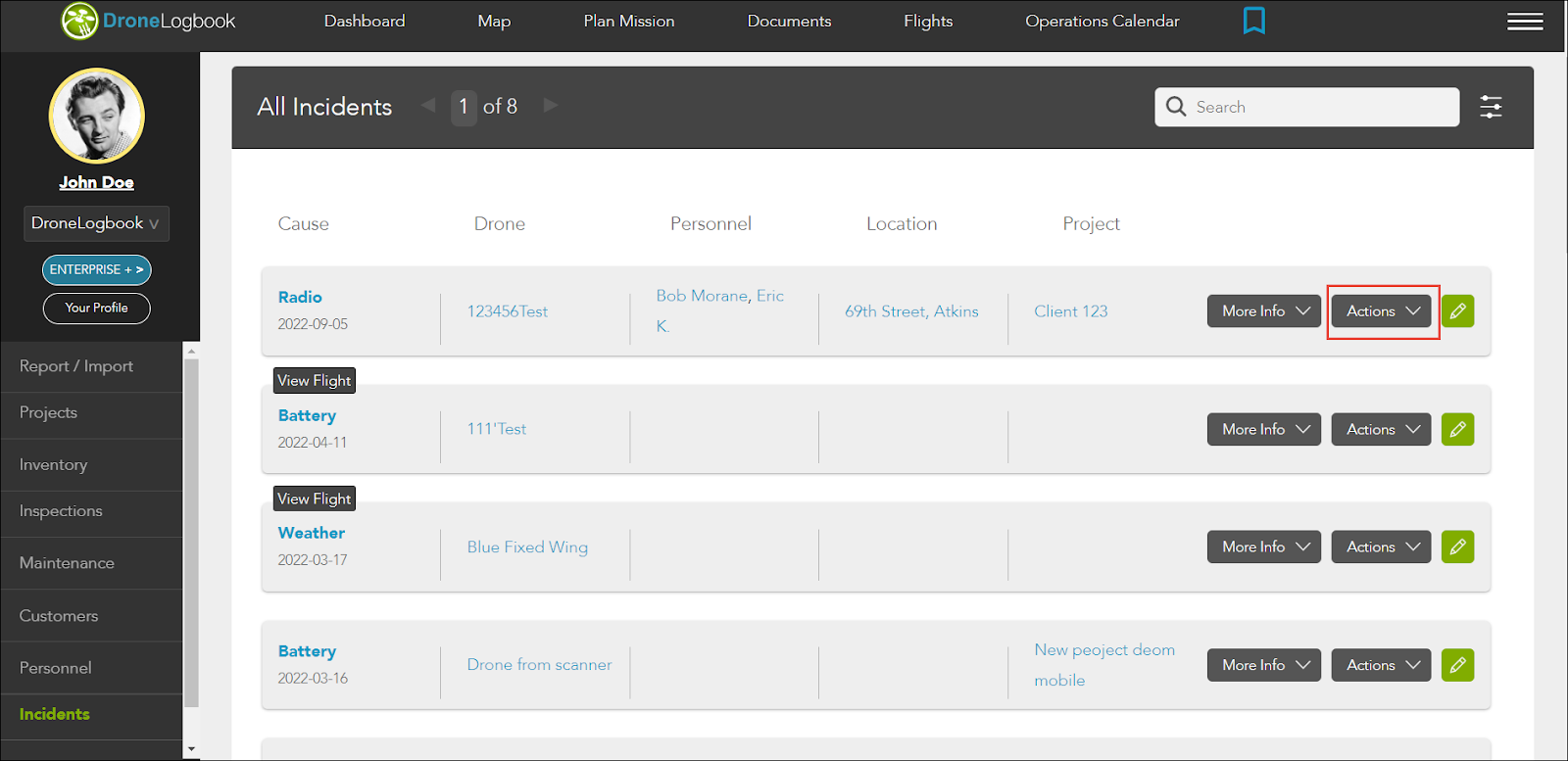Viewport: 1568px width, 761px height.
Task: Expand More Info for 111'Test incident
Action: [1264, 429]
